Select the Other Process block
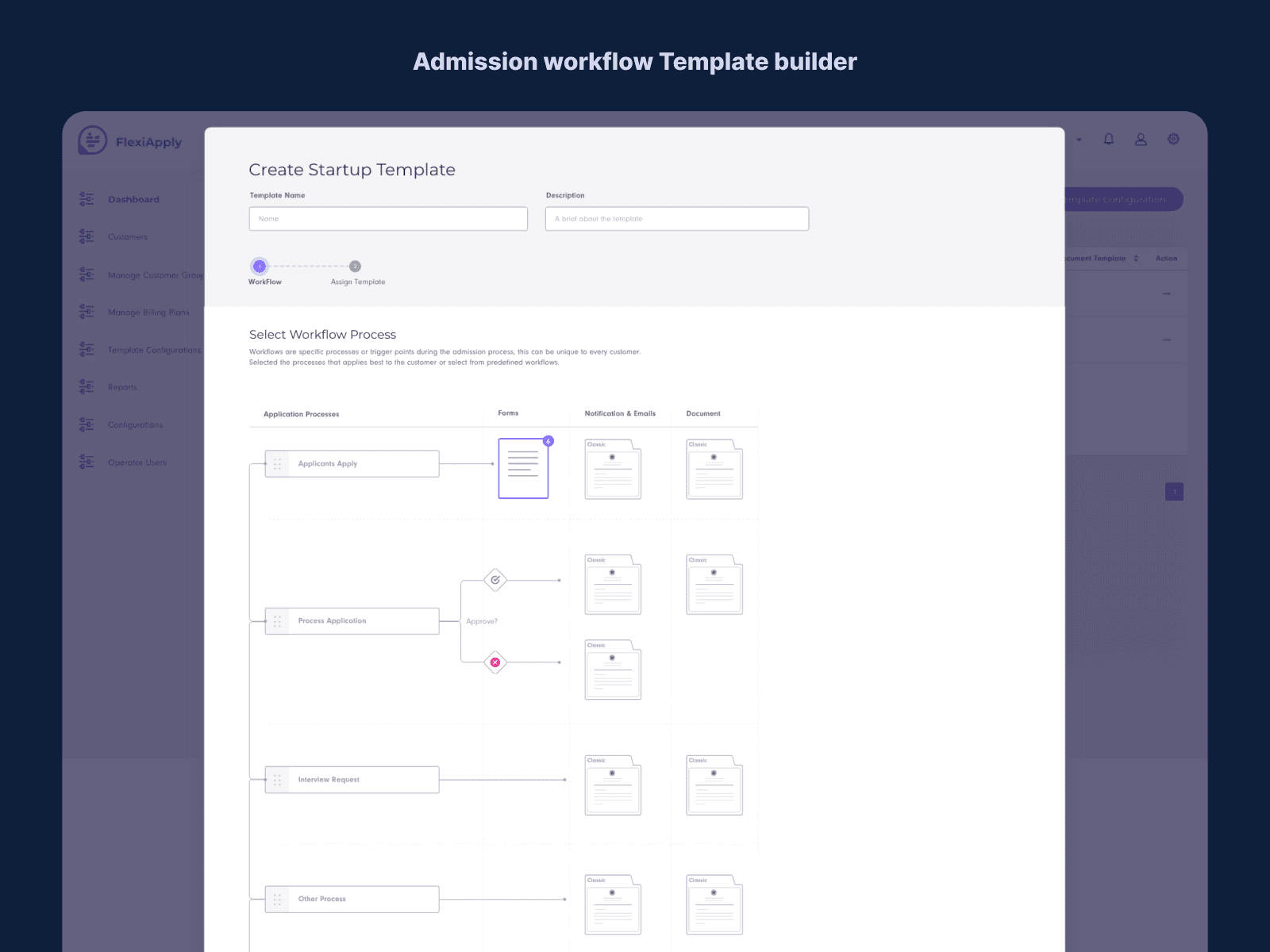This screenshot has height=952, width=1270. click(352, 900)
